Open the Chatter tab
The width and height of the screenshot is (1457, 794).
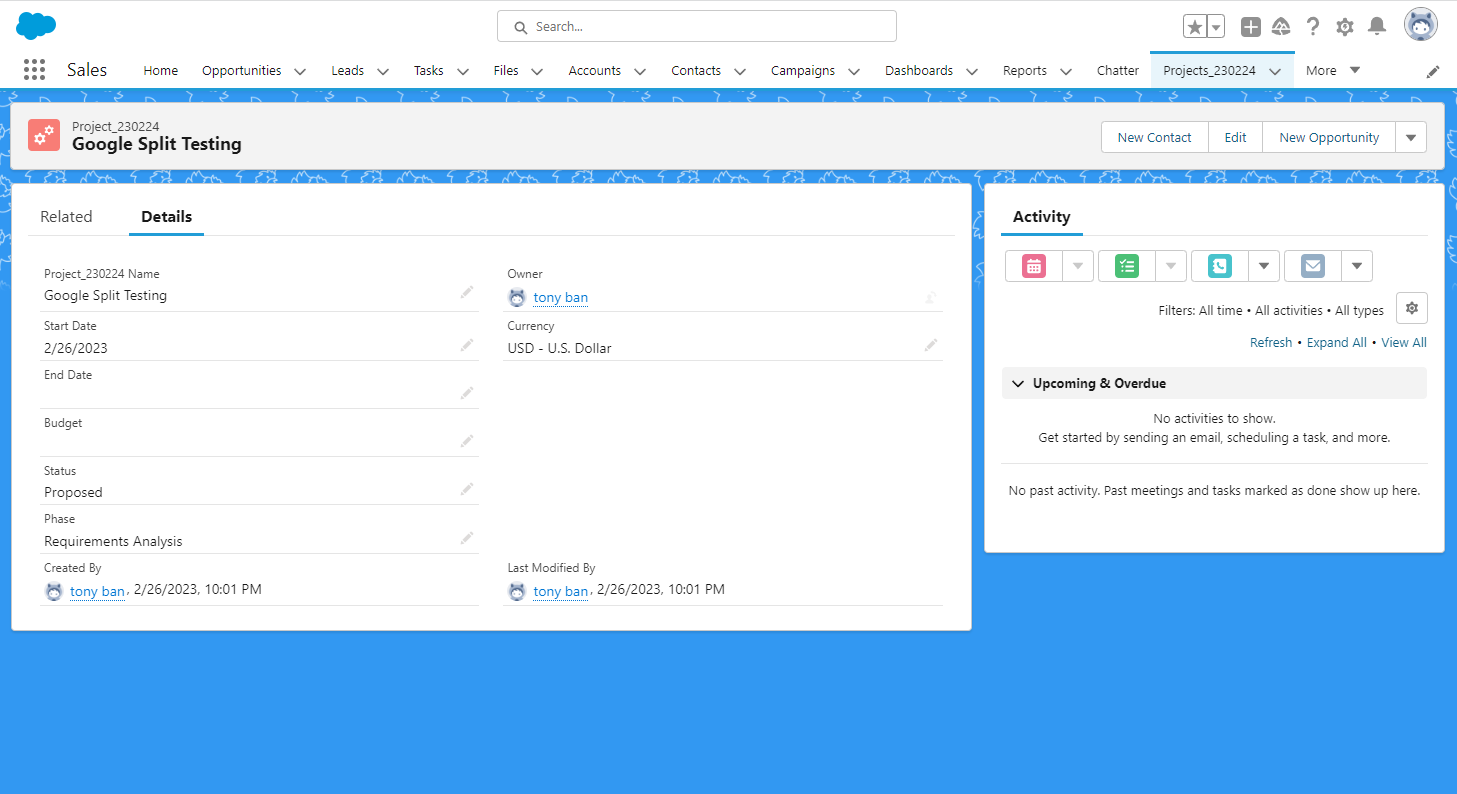[x=1118, y=70]
